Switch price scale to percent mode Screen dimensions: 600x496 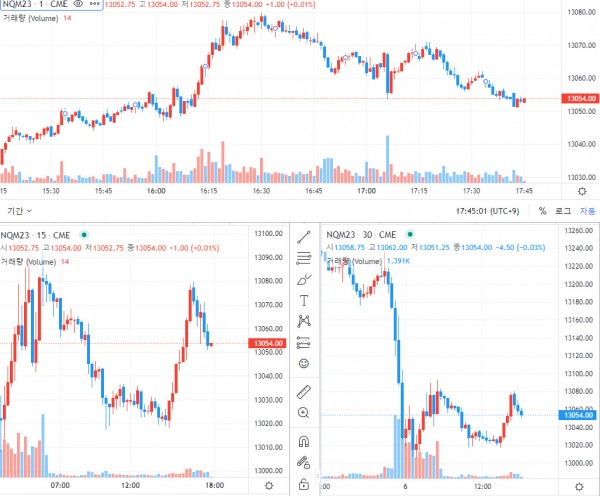(x=542, y=211)
